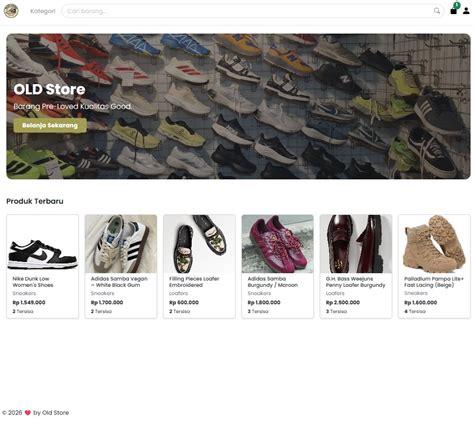Open Nike Dunk Low product thumbnail

43,244
